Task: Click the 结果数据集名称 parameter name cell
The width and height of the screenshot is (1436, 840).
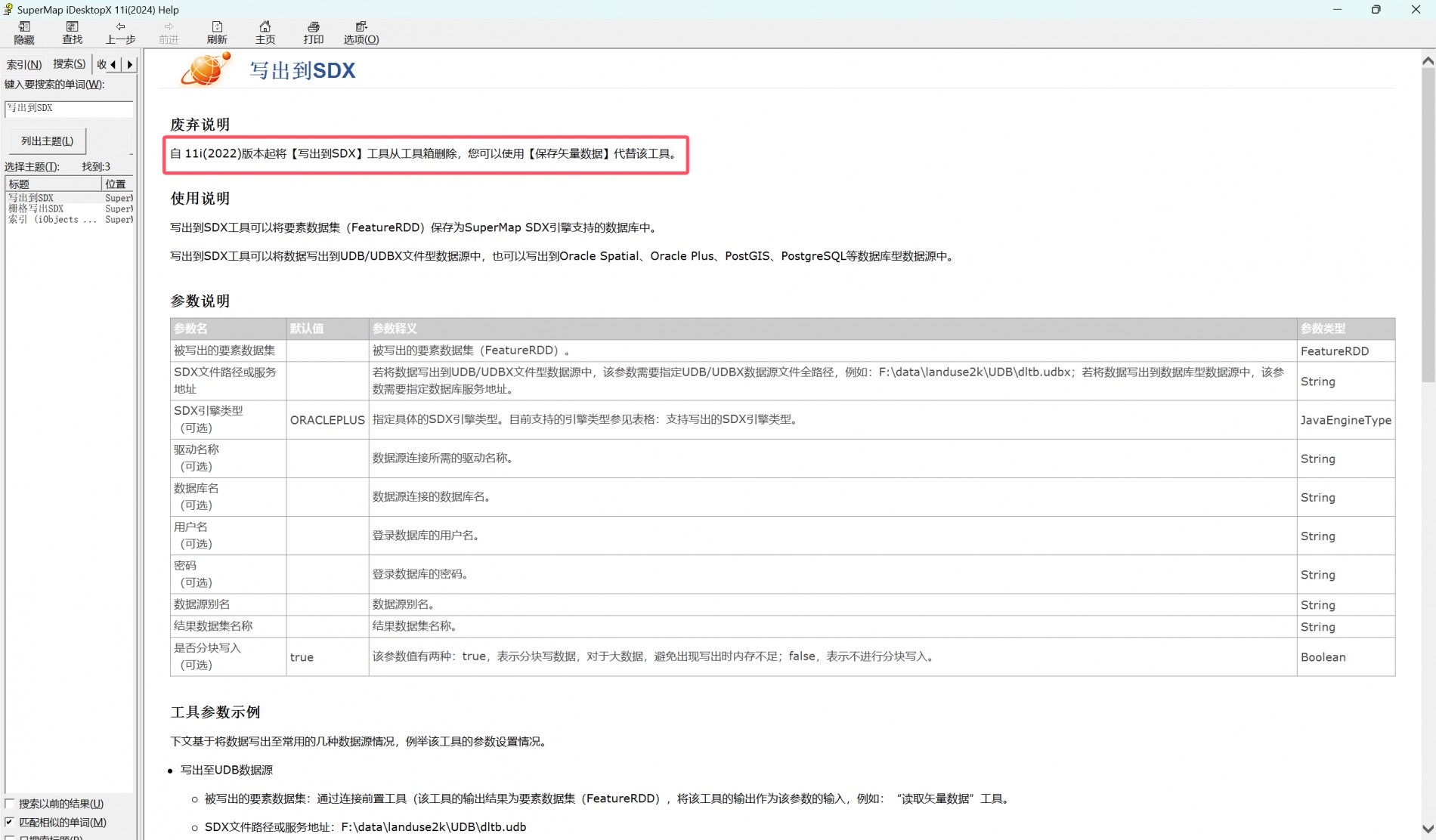Action: pyautogui.click(x=228, y=626)
